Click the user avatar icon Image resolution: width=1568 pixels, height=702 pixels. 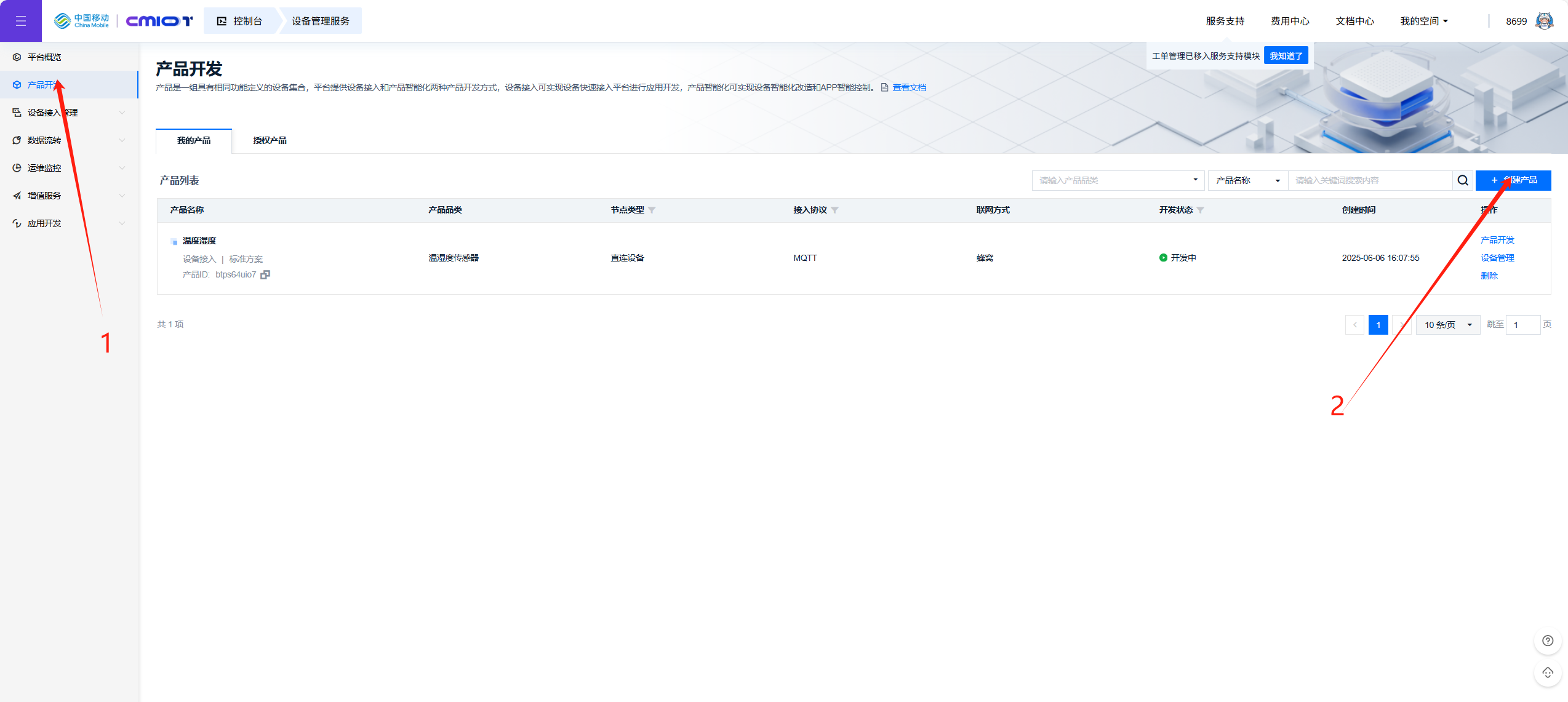pyautogui.click(x=1544, y=21)
